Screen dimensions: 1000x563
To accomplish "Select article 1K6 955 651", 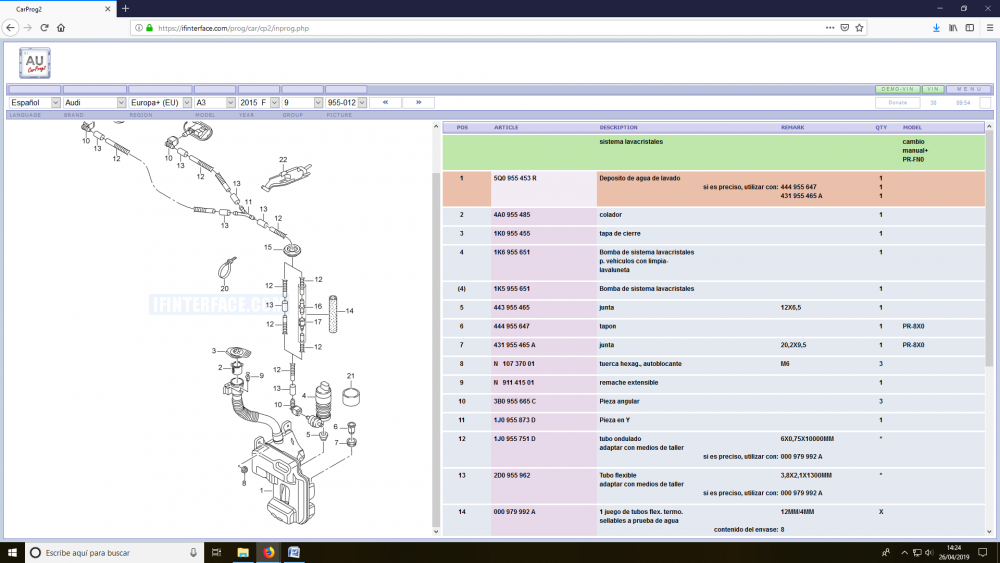I will 511,252.
